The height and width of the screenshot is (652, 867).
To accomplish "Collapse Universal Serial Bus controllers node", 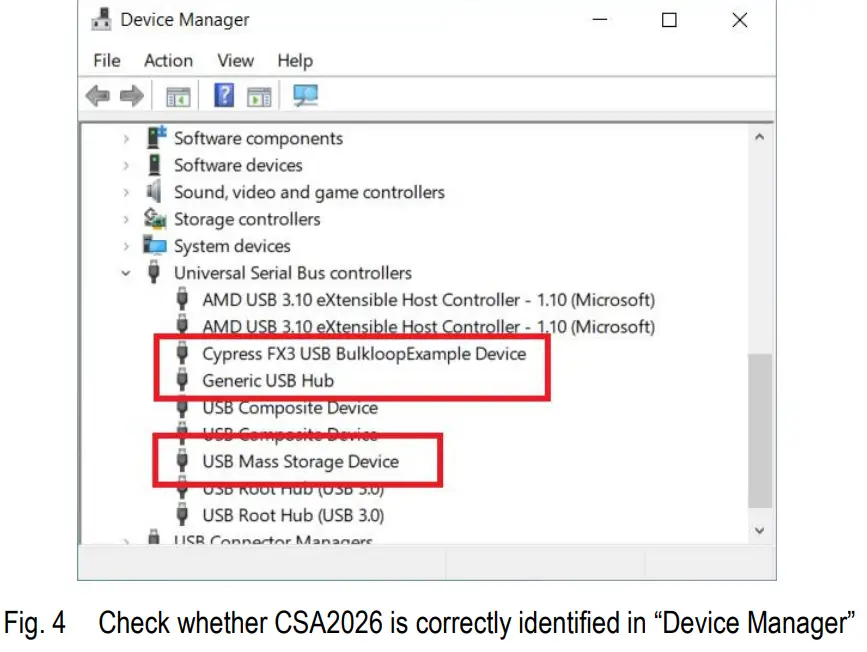I will point(126,273).
